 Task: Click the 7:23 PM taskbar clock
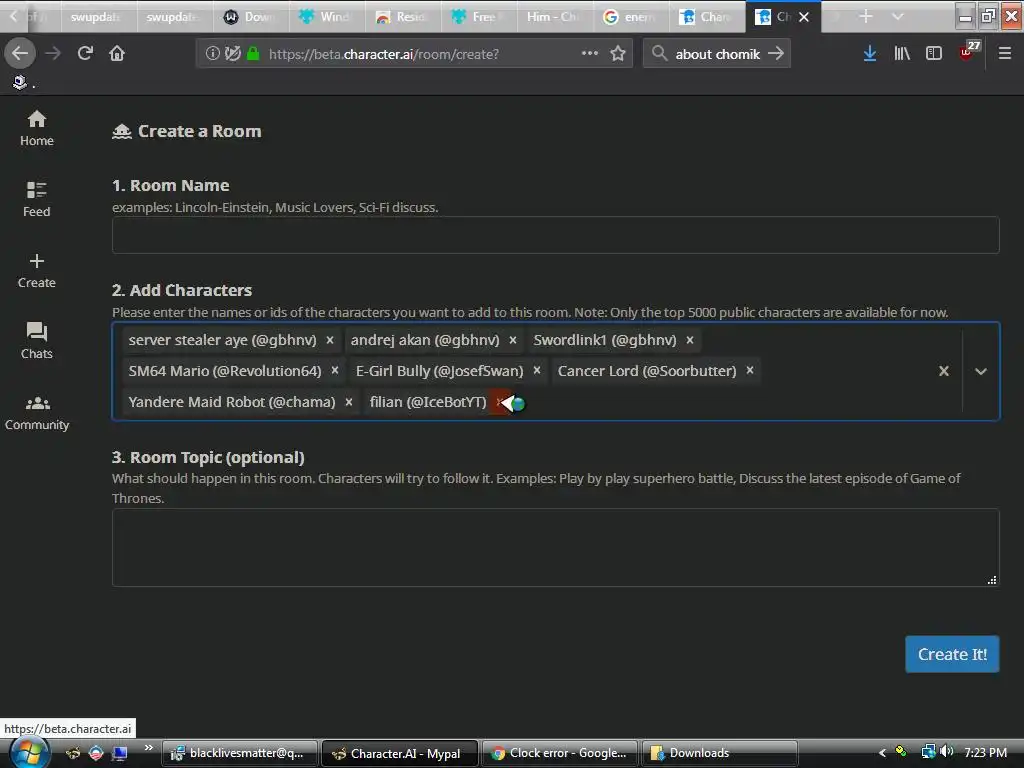click(x=985, y=752)
